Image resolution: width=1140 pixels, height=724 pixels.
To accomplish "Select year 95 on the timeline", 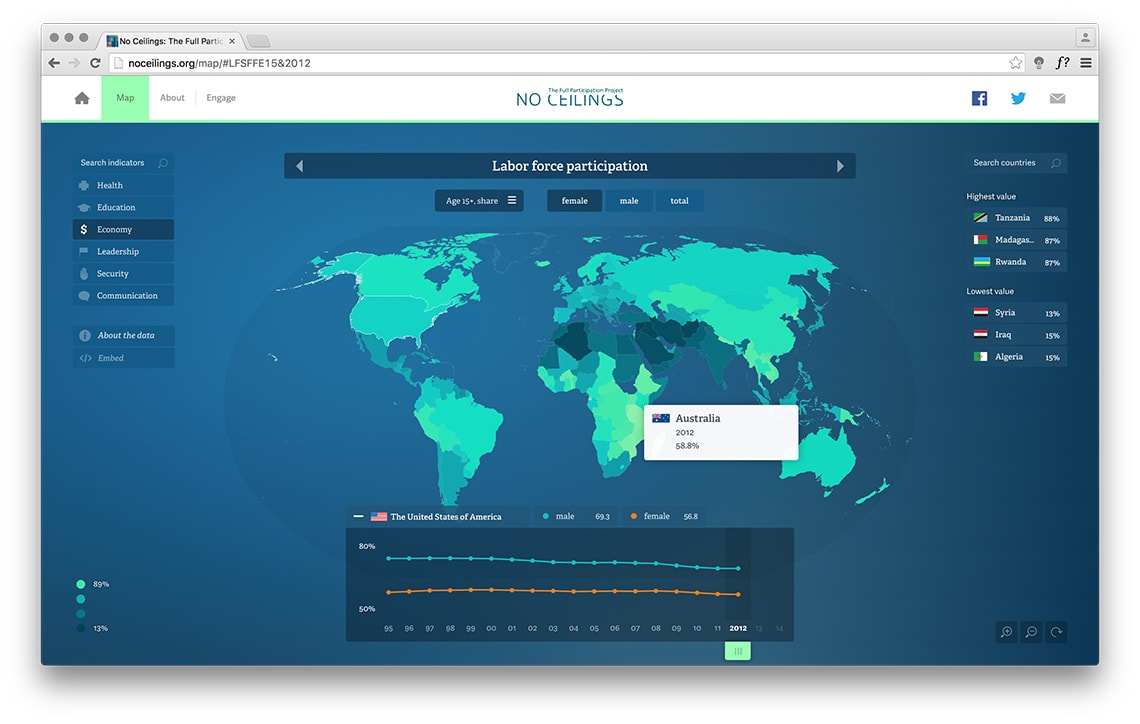I will click(388, 628).
